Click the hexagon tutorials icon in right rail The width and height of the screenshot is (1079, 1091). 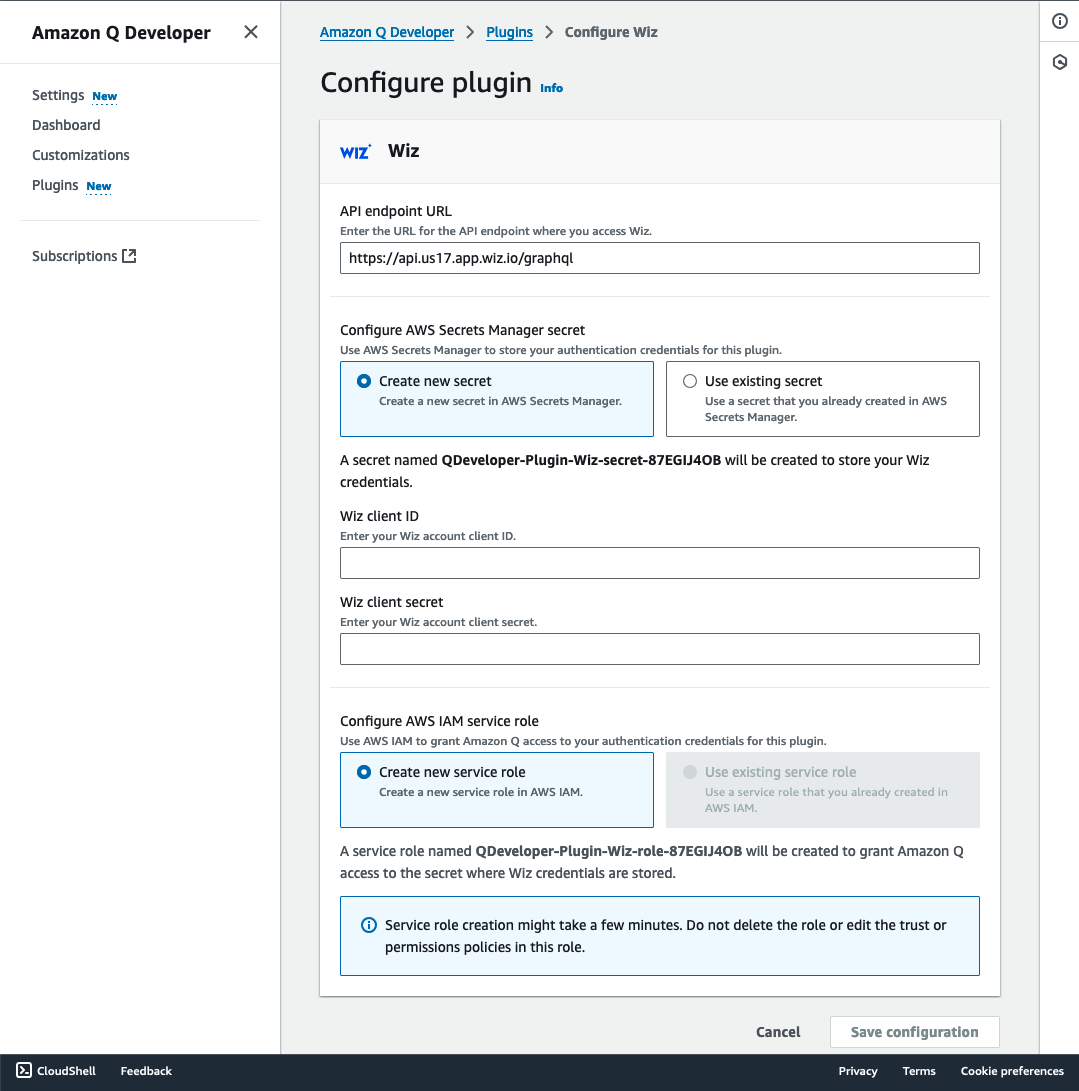point(1060,62)
